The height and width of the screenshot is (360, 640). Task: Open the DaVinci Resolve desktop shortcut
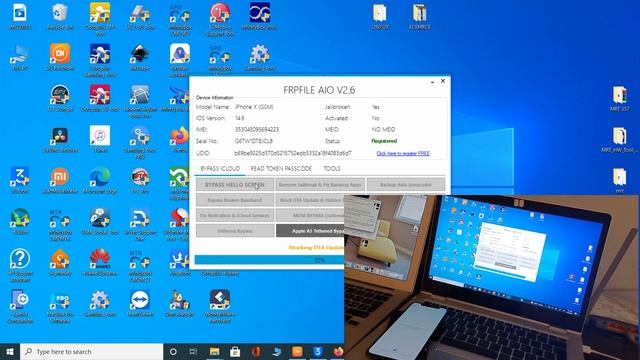(x=60, y=140)
